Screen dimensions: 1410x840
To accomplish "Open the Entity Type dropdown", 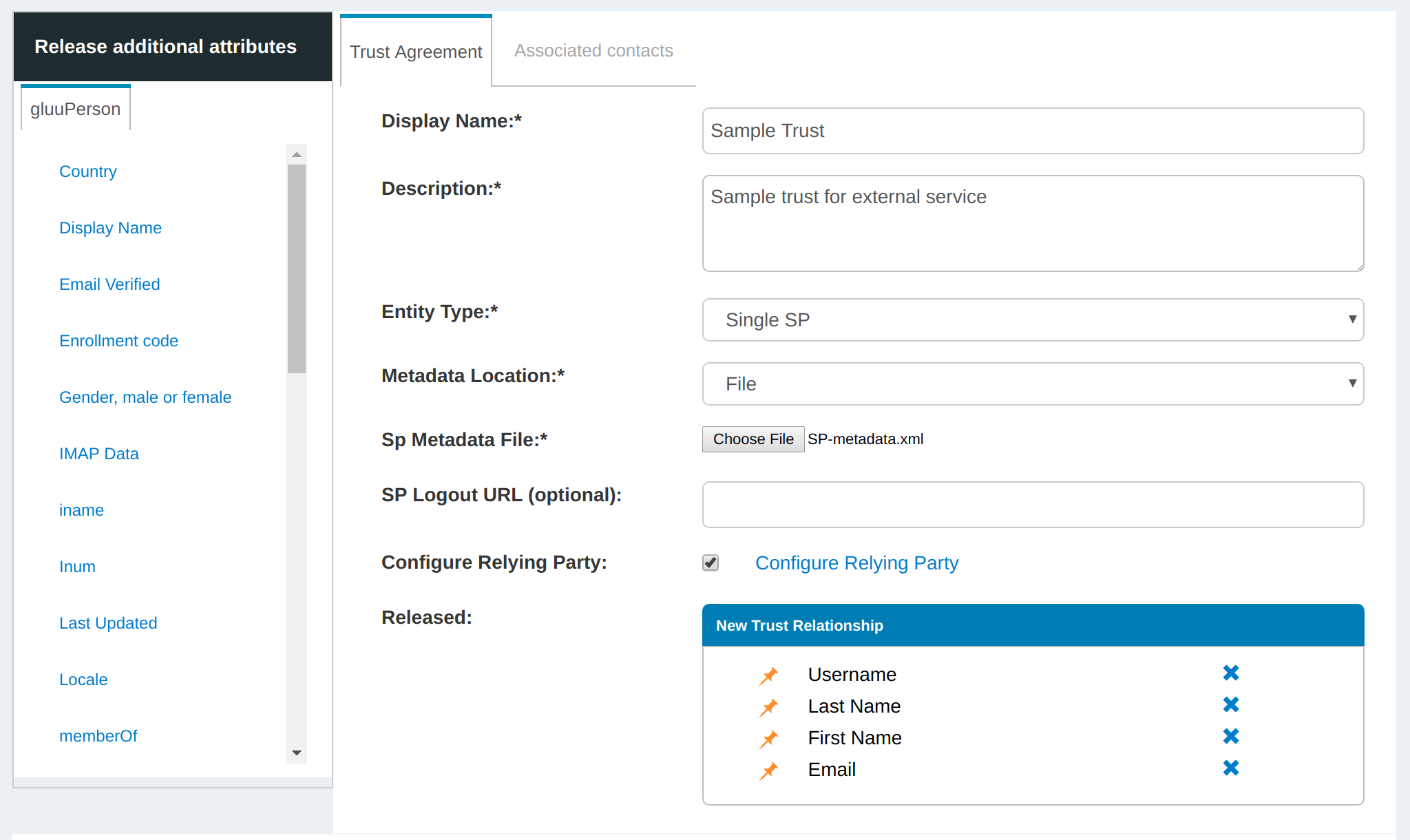I will click(x=1033, y=319).
